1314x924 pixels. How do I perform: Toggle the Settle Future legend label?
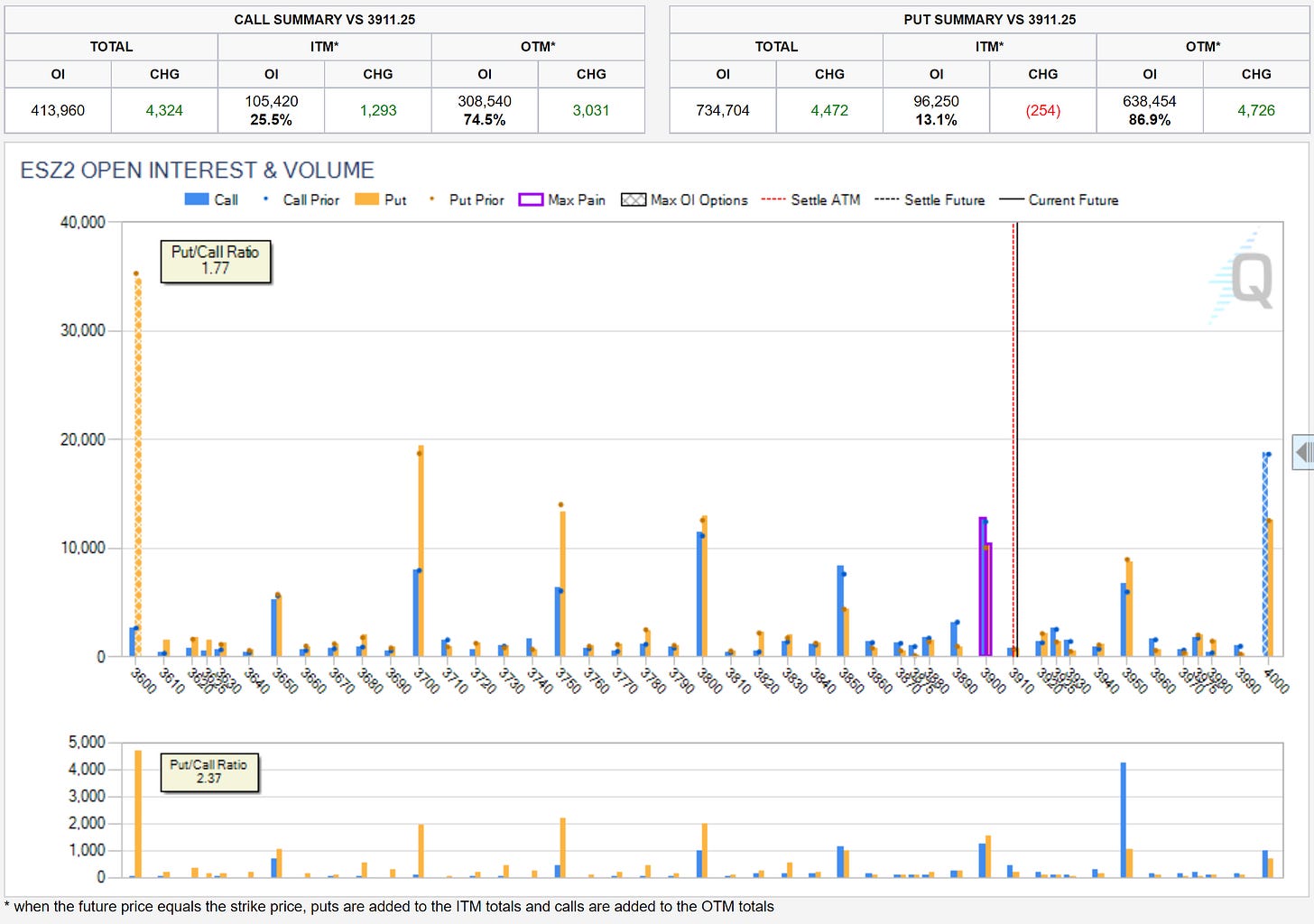pyautogui.click(x=945, y=200)
